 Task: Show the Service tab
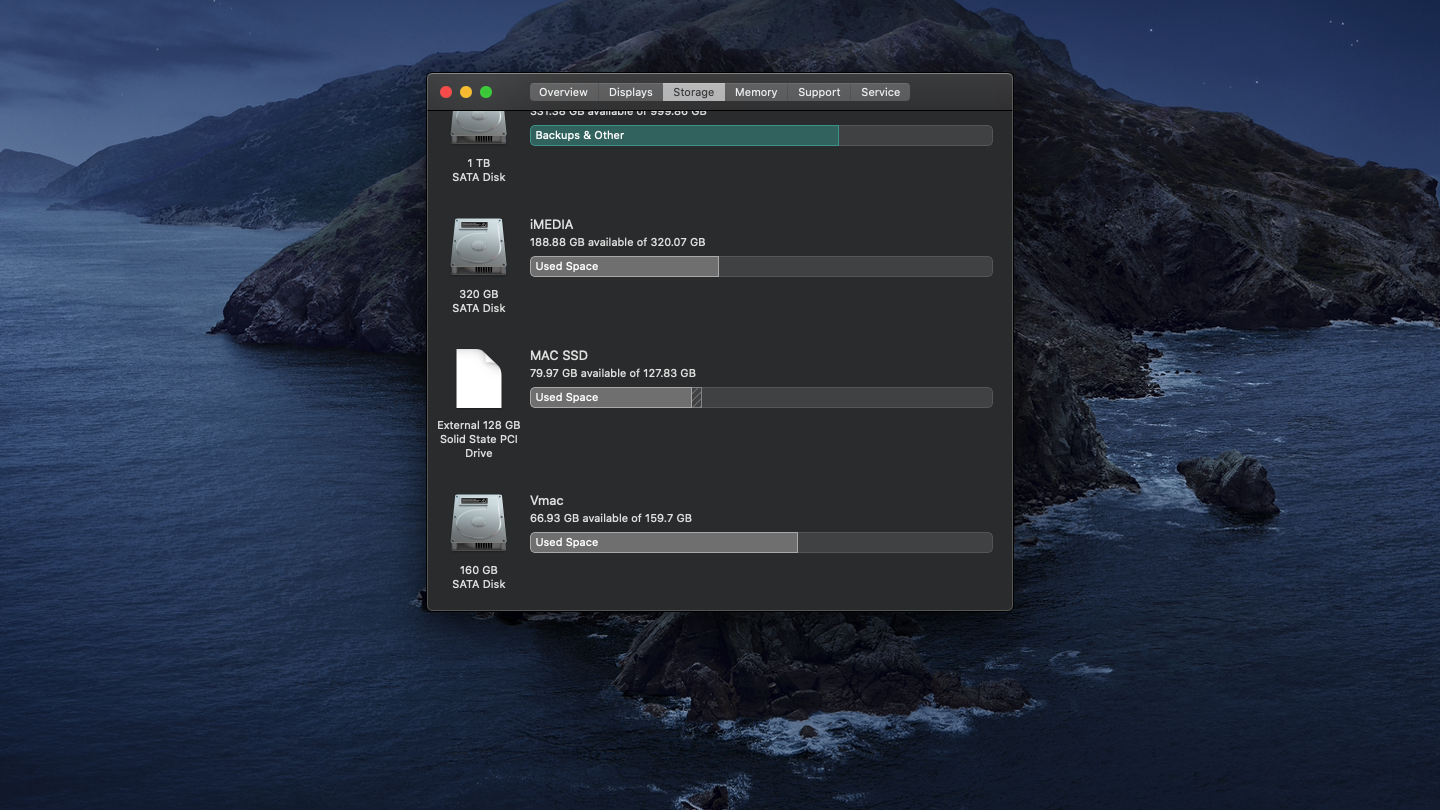[x=880, y=92]
